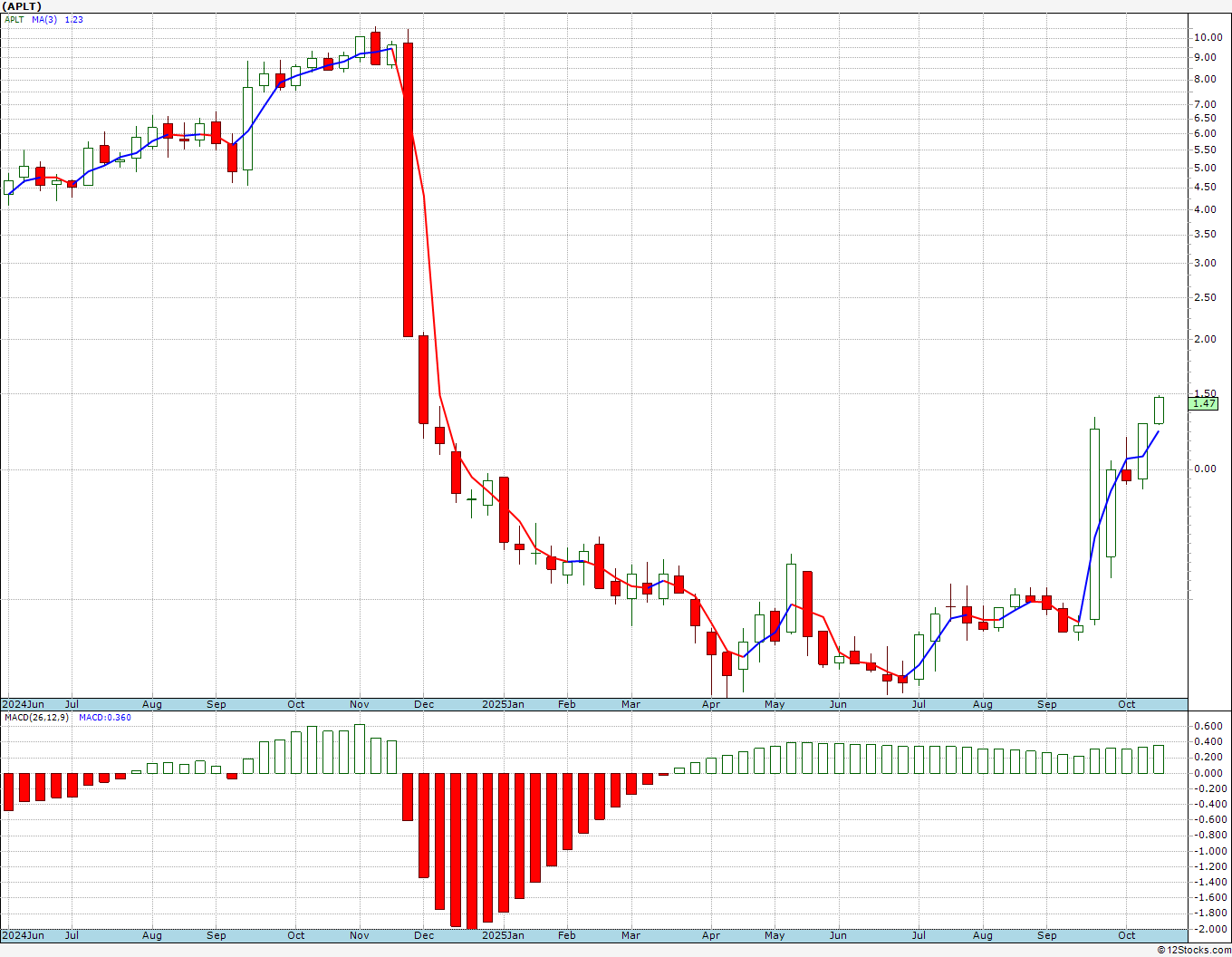Select the 1.47 current price tag
1232x957 pixels.
(1204, 403)
